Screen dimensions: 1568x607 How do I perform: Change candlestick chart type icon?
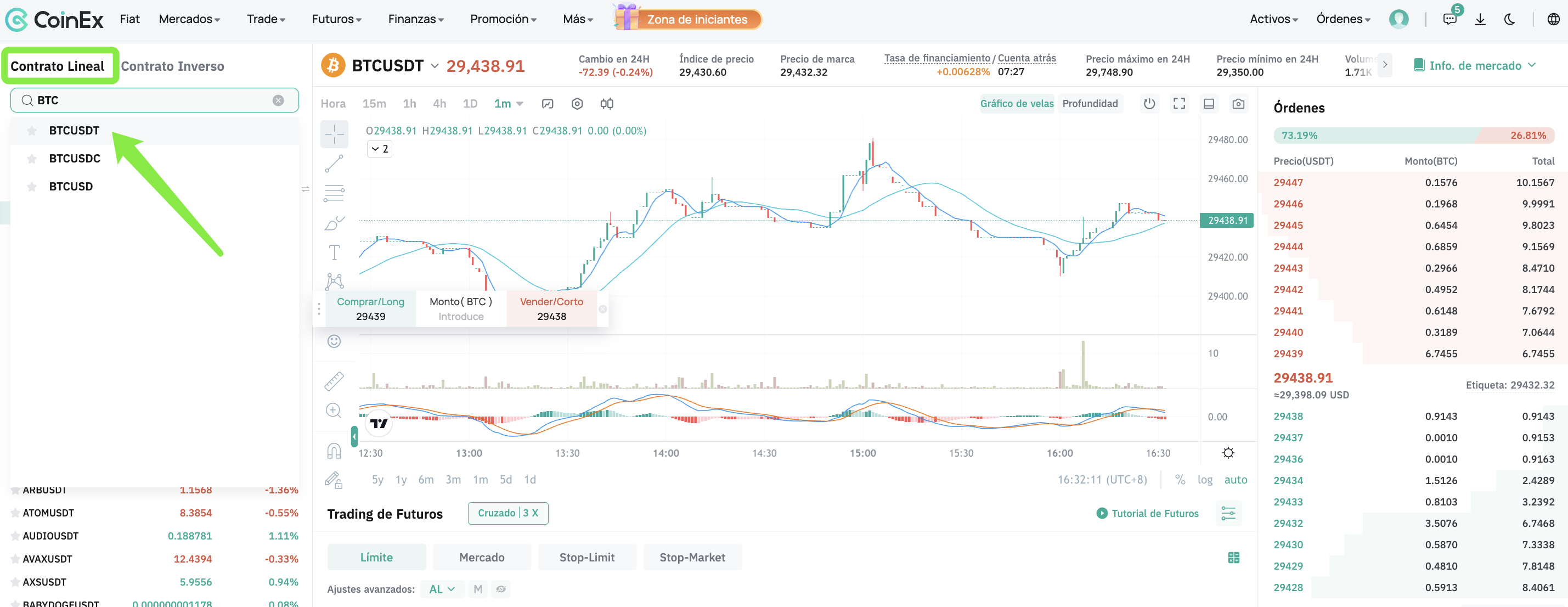[x=606, y=104]
